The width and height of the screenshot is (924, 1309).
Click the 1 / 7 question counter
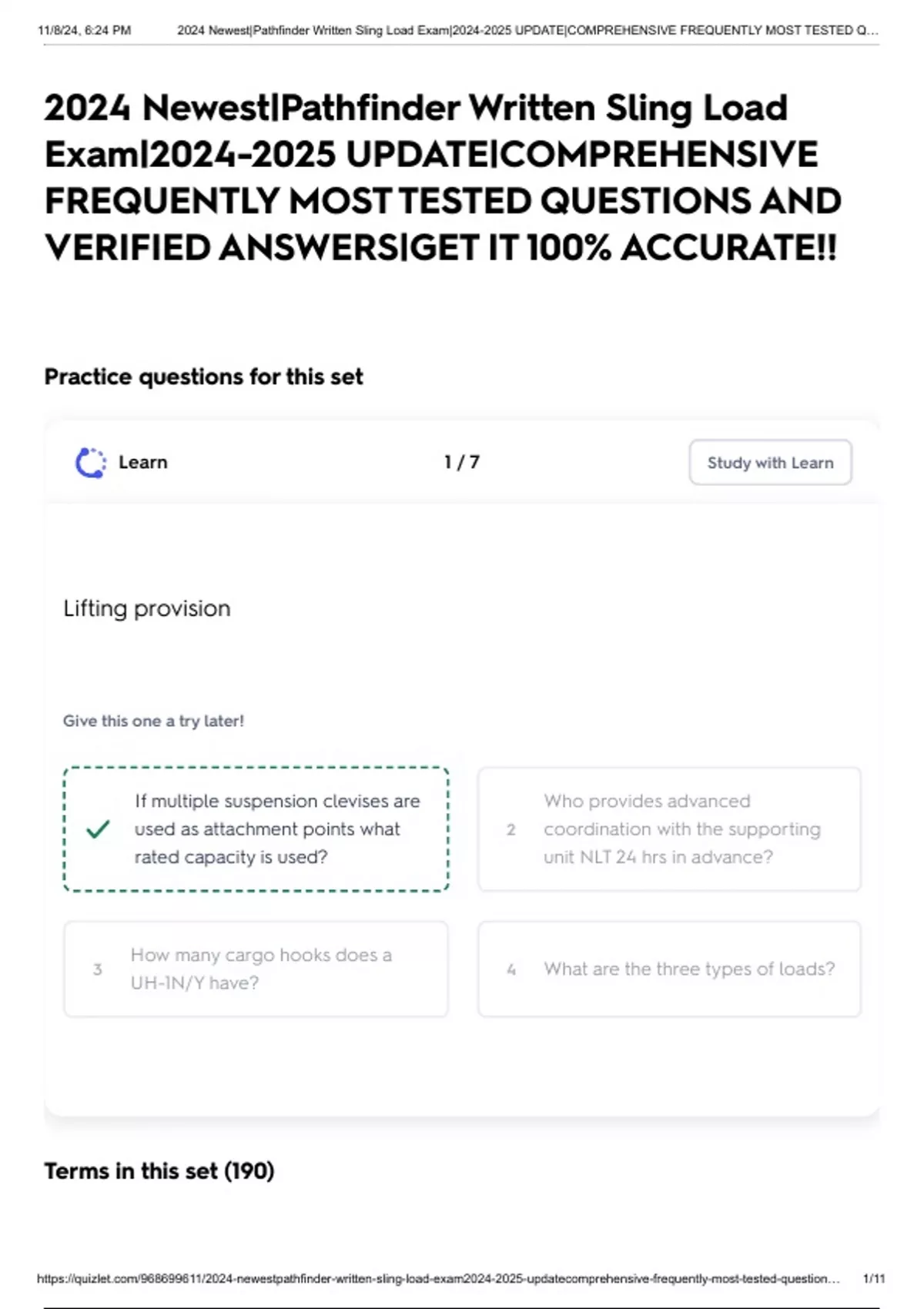coord(461,462)
